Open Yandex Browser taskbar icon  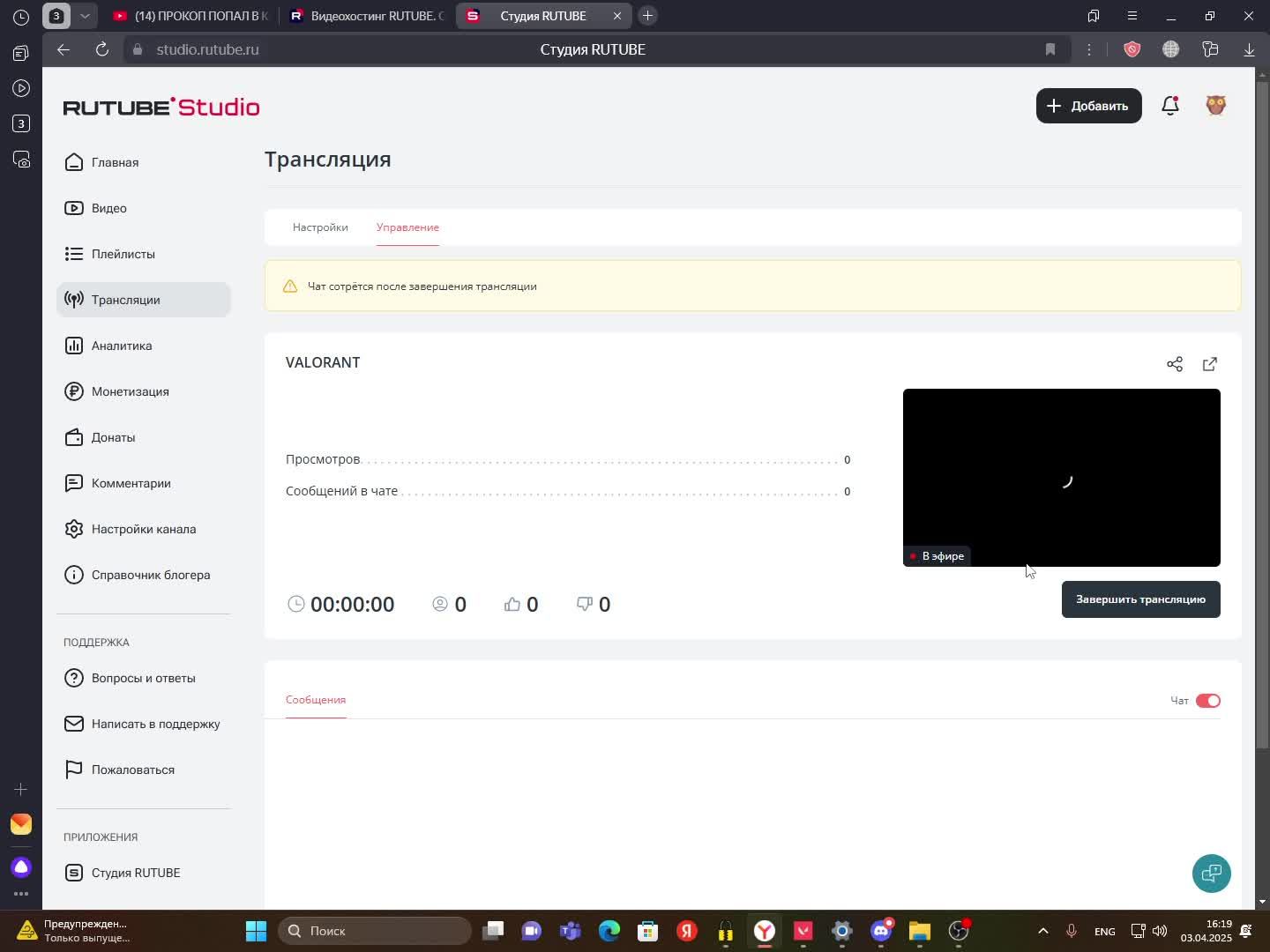[765, 931]
